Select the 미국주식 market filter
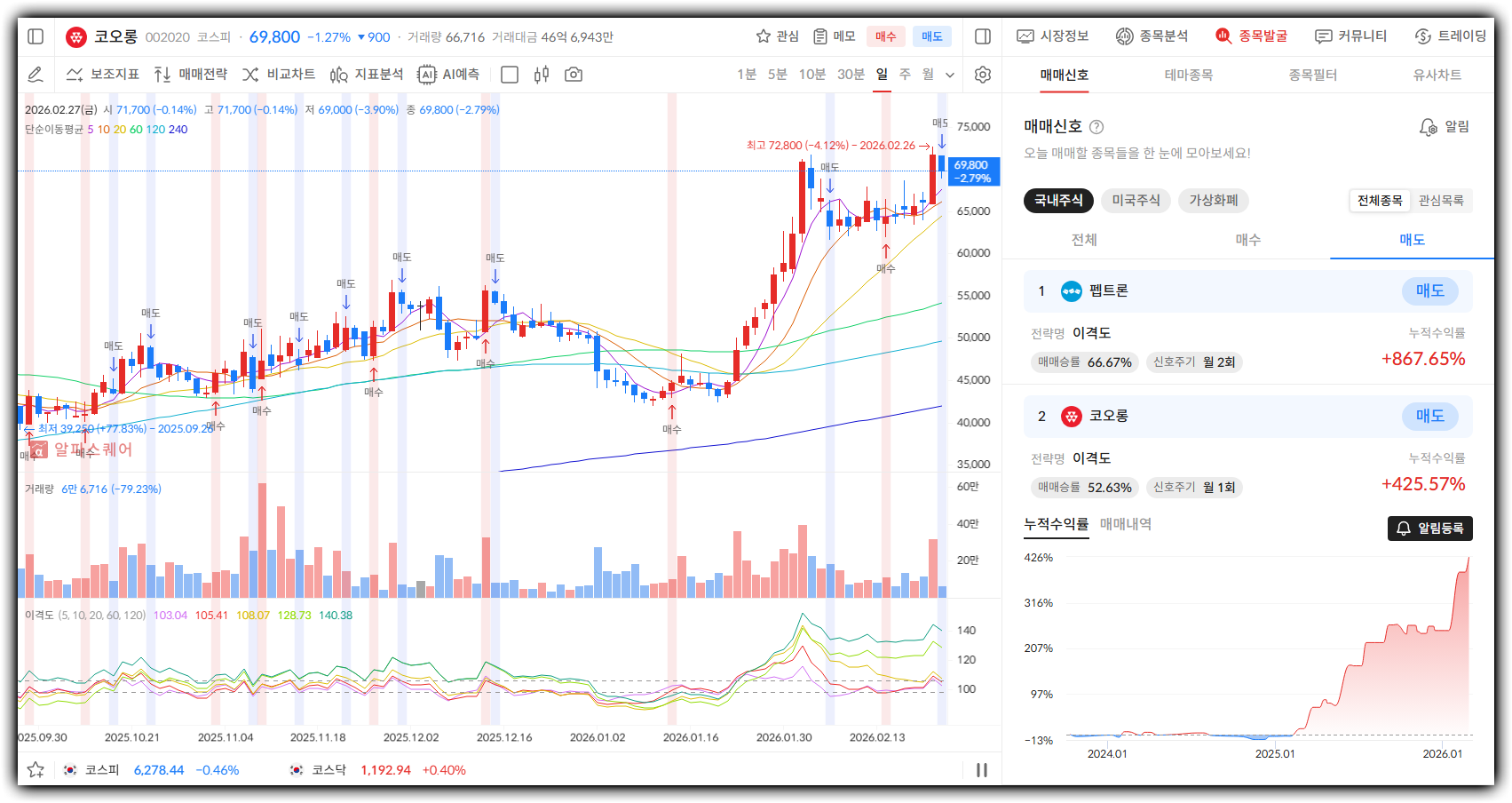1512x803 pixels. 1136,201
